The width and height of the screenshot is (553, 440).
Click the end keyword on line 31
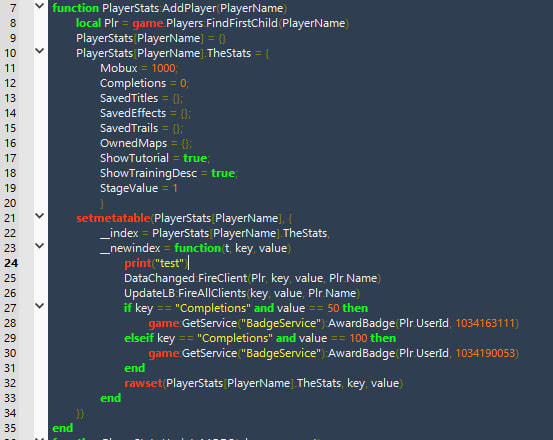tap(134, 368)
